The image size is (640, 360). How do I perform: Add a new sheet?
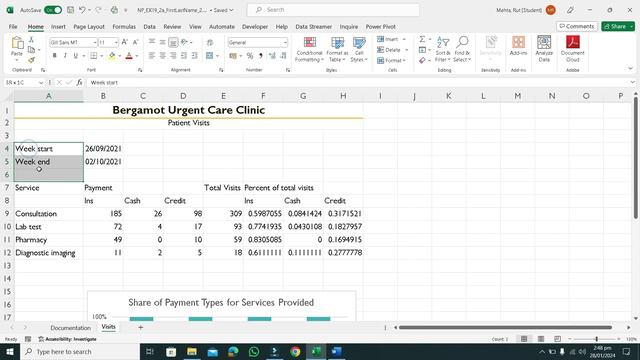pyautogui.click(x=140, y=327)
